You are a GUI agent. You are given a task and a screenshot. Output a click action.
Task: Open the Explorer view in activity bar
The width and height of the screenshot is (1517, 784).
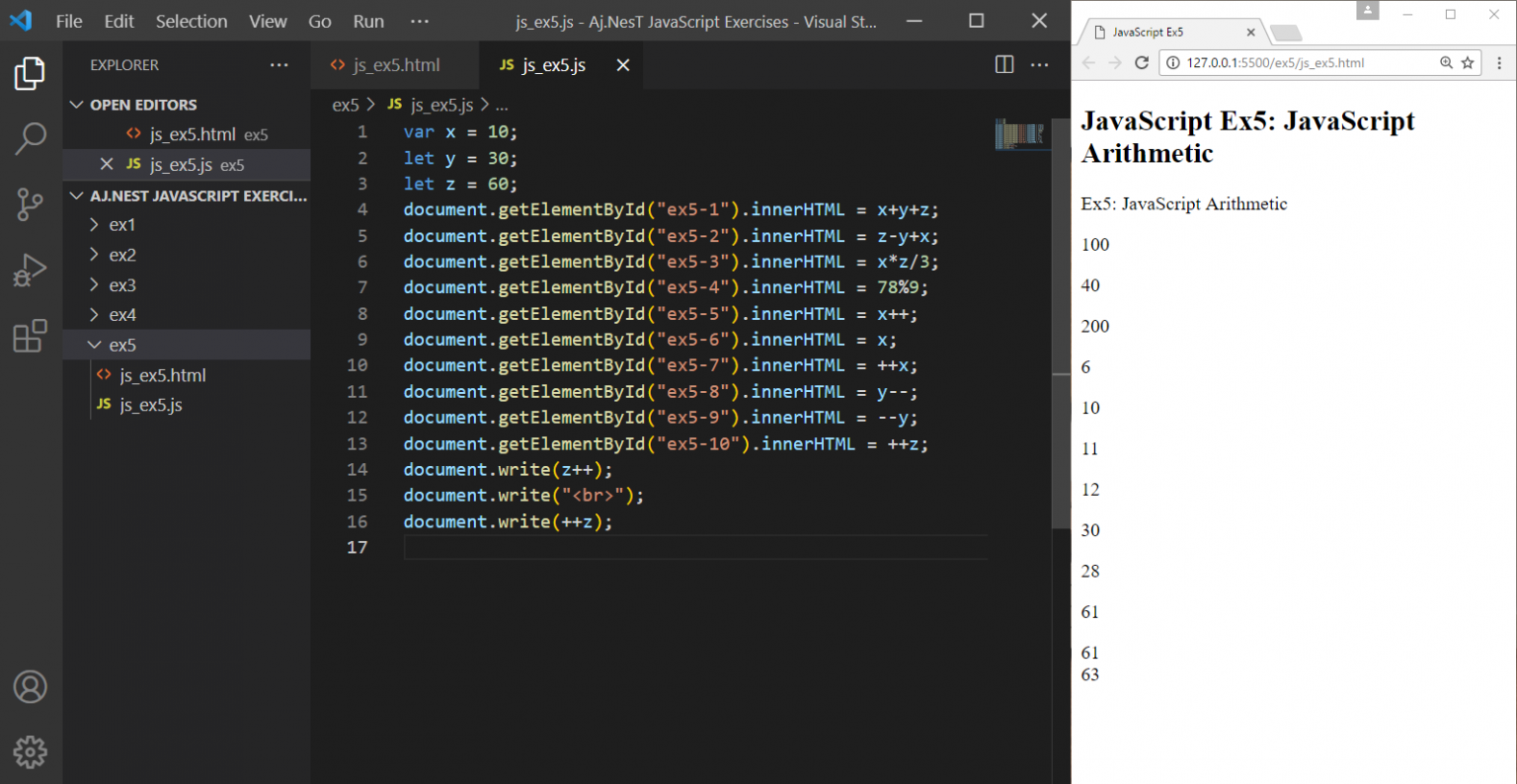pyautogui.click(x=30, y=74)
